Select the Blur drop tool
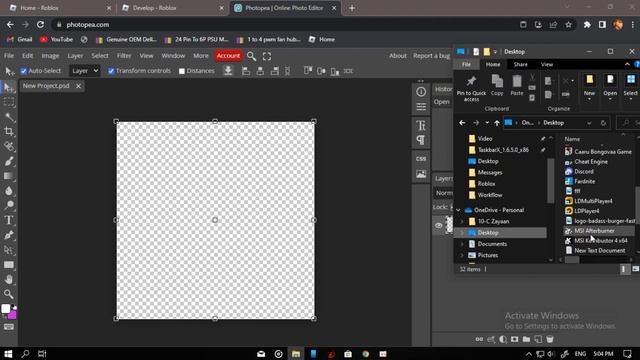The width and height of the screenshot is (640, 360). pyautogui.click(x=9, y=191)
